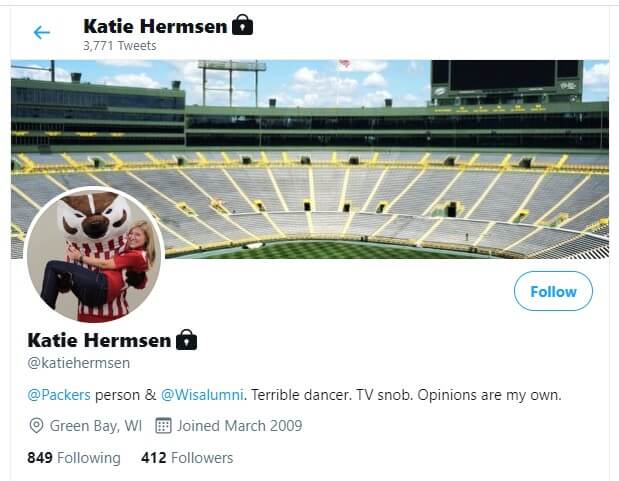Click the Katie Hermsen header title
The image size is (619, 481).
coord(153,25)
